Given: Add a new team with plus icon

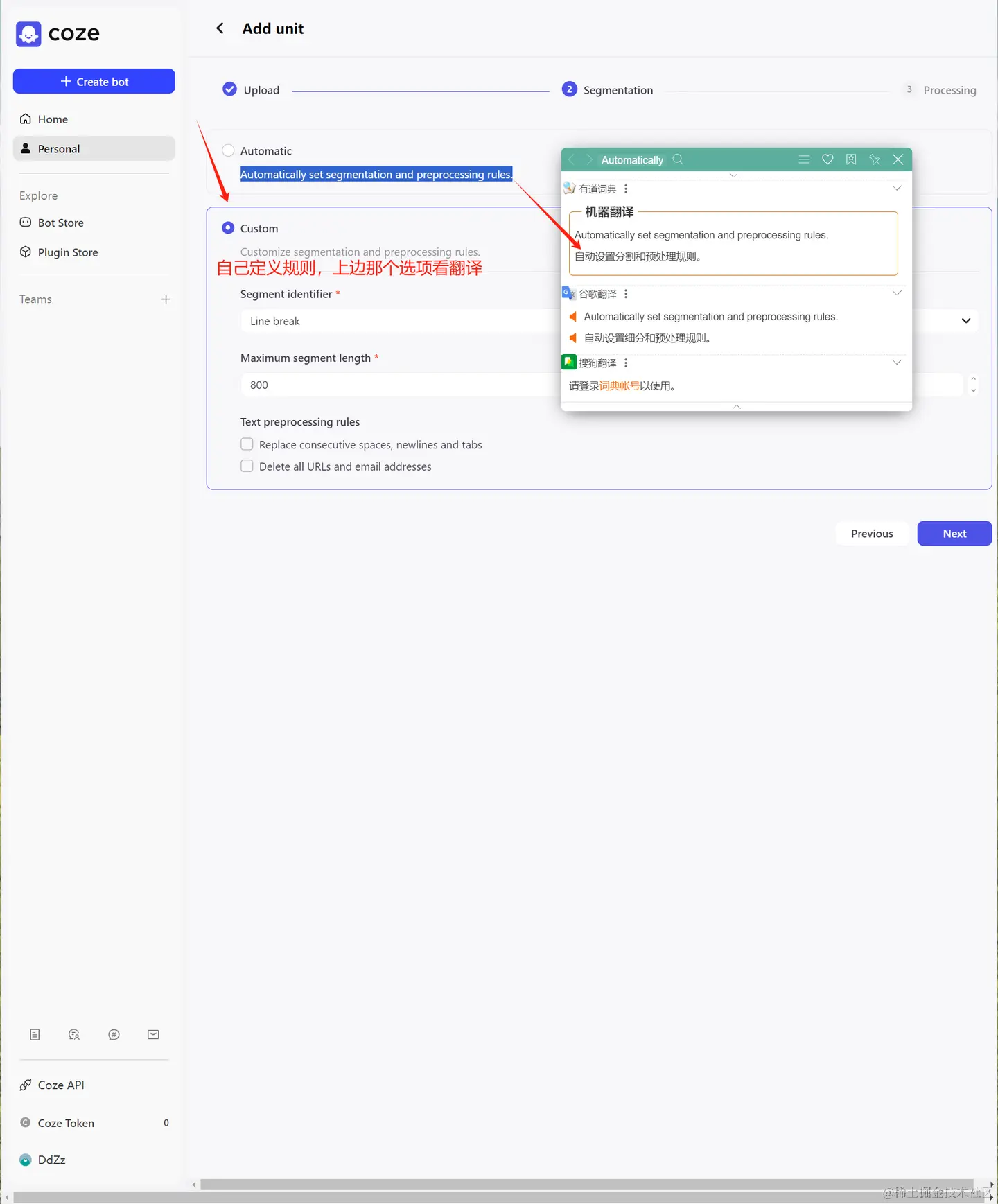Looking at the screenshot, I should [166, 299].
